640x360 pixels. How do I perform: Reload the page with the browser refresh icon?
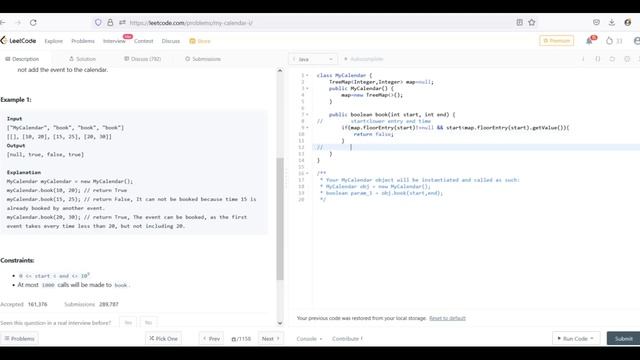[x=33, y=23]
